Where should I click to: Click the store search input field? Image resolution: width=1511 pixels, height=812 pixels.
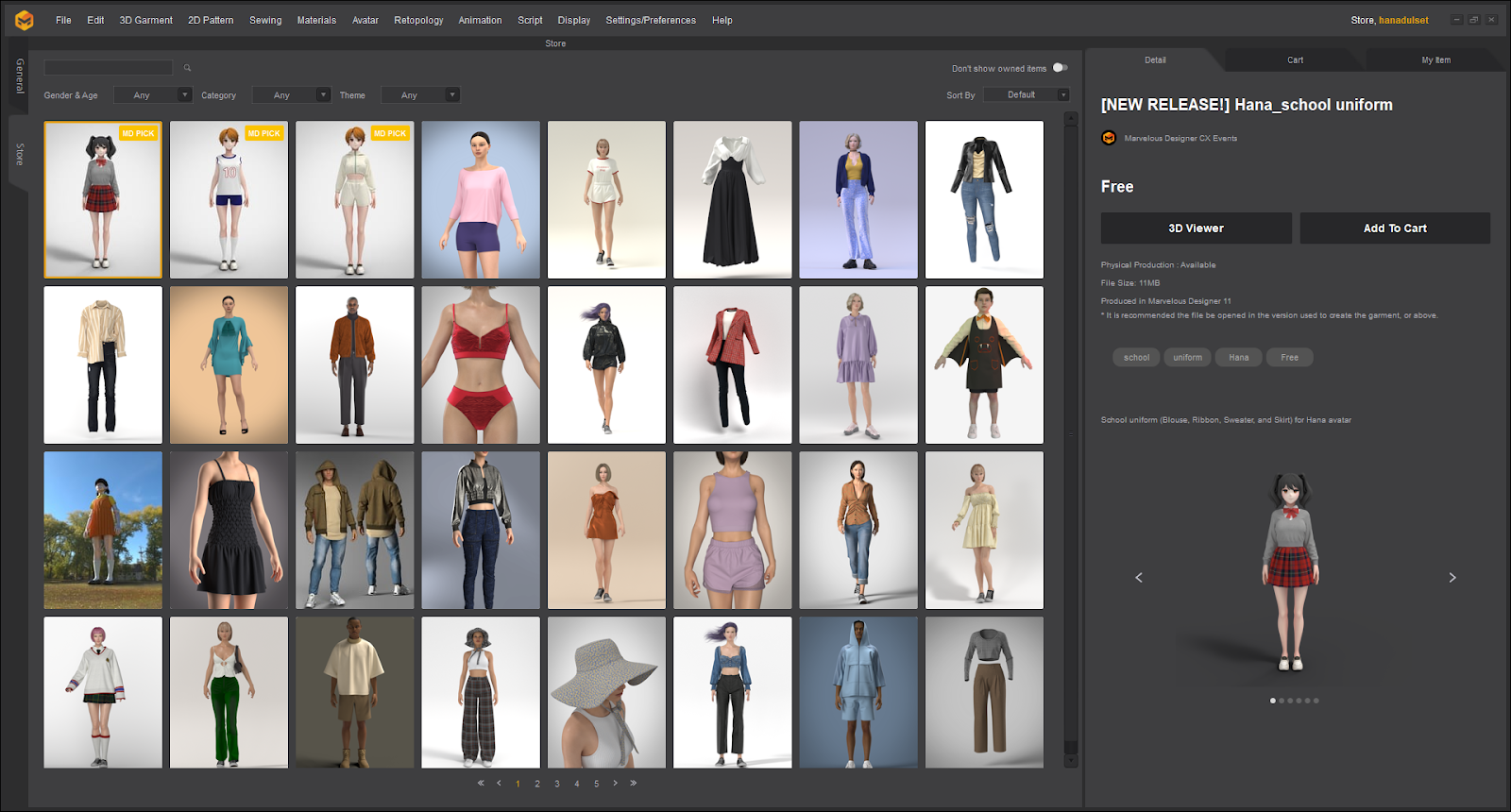(x=109, y=68)
